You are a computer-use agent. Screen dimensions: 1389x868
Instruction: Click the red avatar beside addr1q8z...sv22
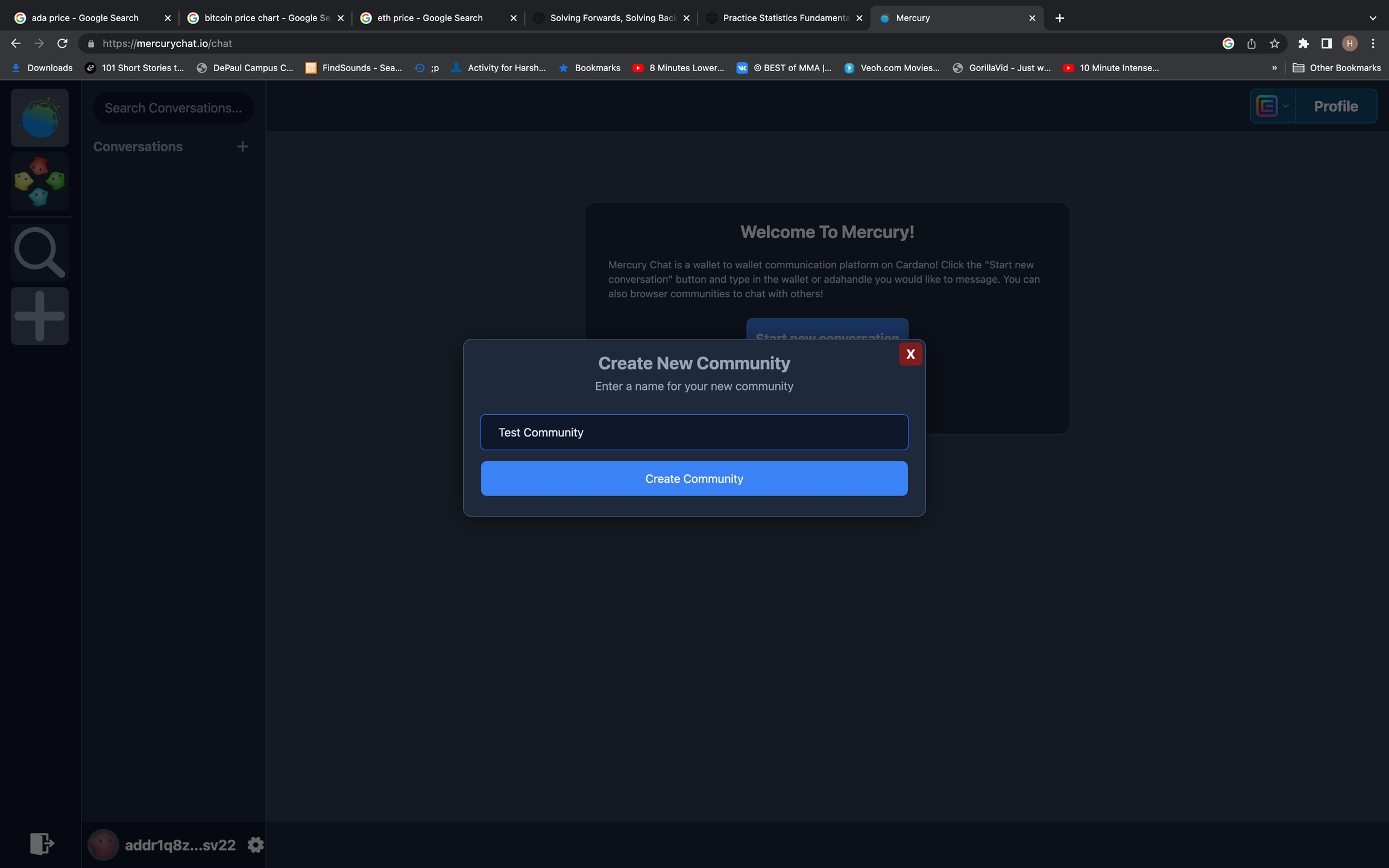(103, 845)
